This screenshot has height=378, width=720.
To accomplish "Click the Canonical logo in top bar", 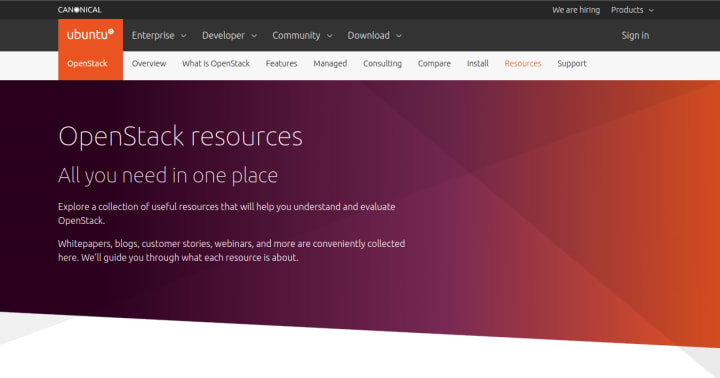I will [79, 10].
